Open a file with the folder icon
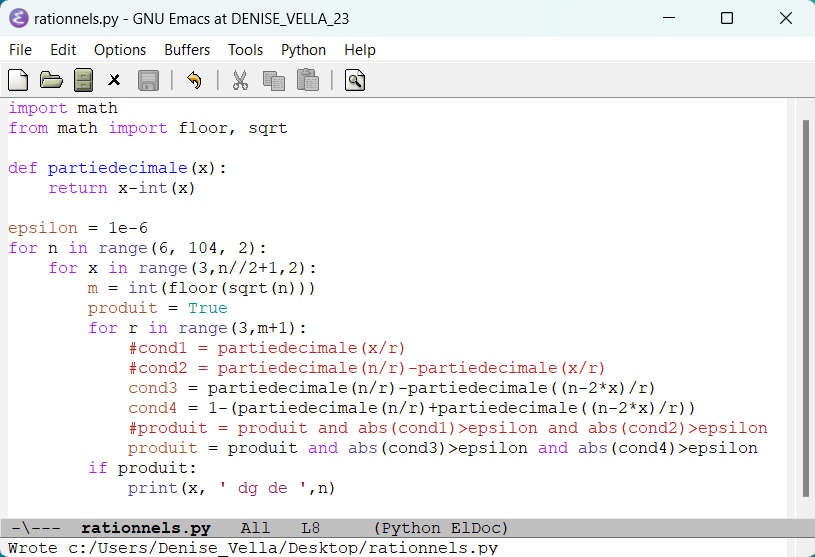This screenshot has width=815, height=557. tap(51, 80)
